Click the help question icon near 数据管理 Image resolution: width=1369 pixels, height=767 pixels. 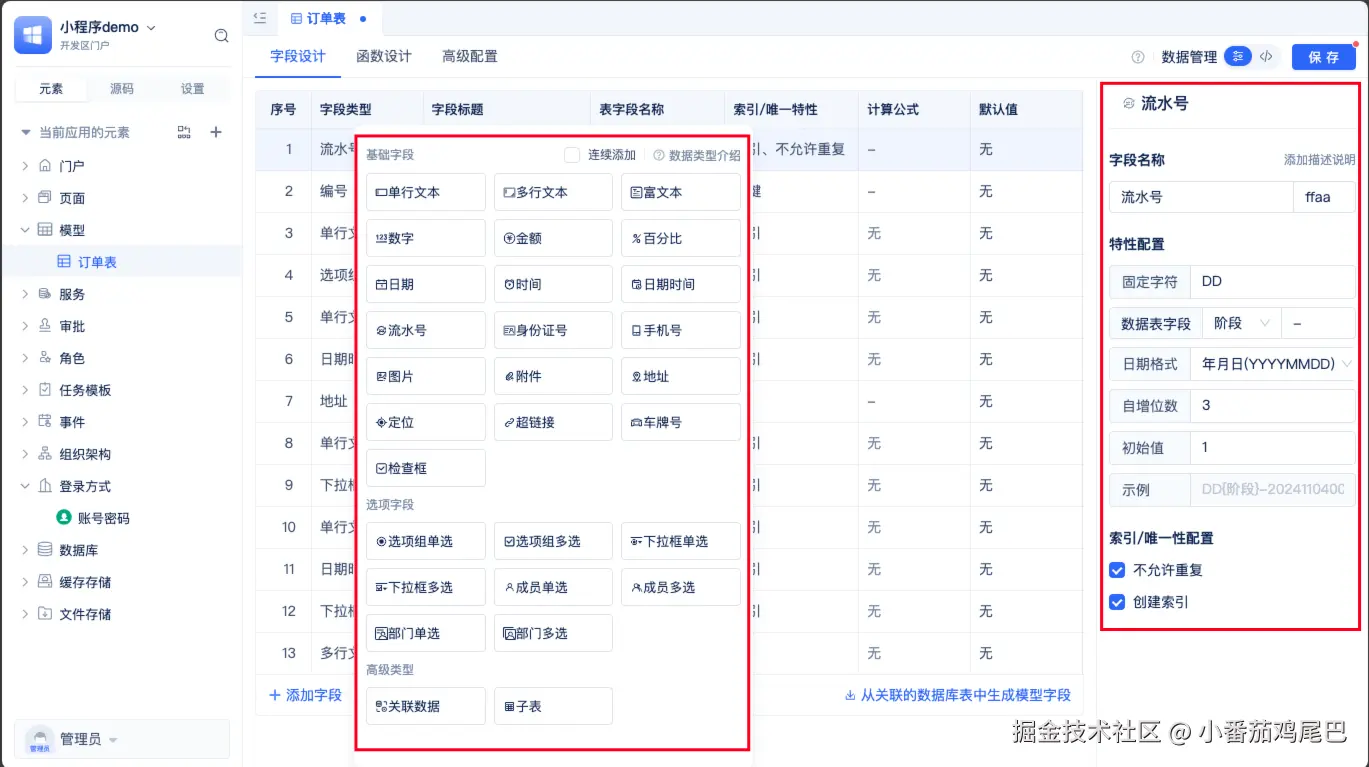(1138, 57)
